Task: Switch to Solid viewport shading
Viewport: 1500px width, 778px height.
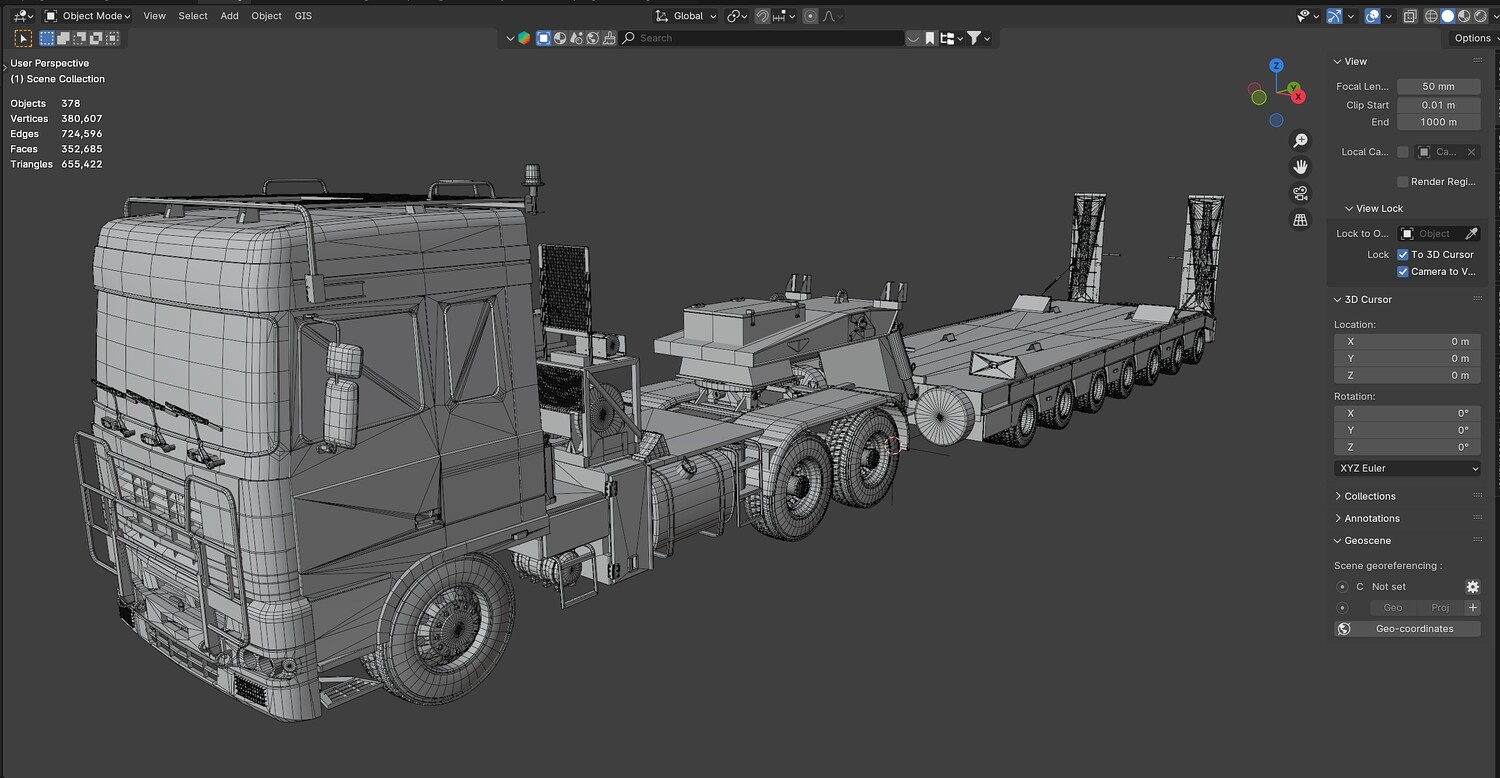Action: pos(1447,16)
